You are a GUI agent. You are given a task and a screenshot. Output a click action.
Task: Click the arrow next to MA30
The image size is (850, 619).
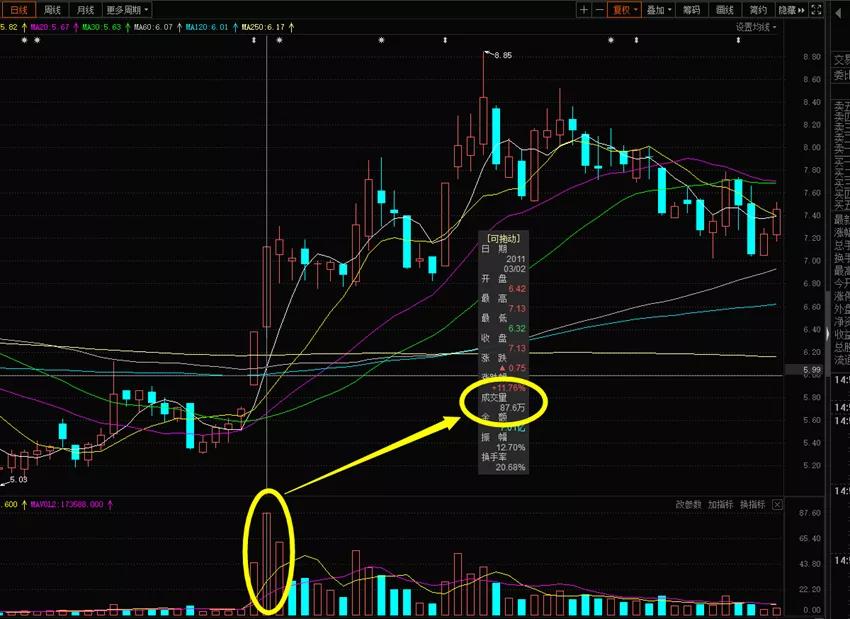coord(127,27)
